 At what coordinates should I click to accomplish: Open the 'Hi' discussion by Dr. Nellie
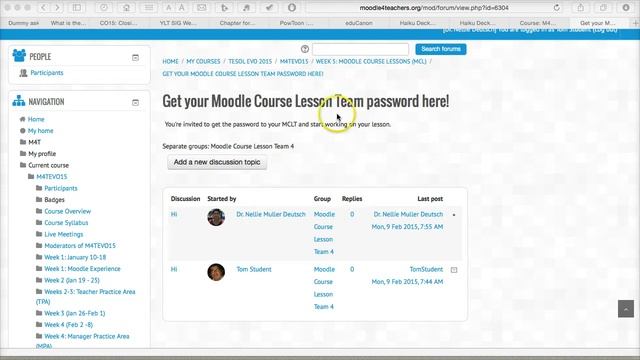[x=174, y=214]
